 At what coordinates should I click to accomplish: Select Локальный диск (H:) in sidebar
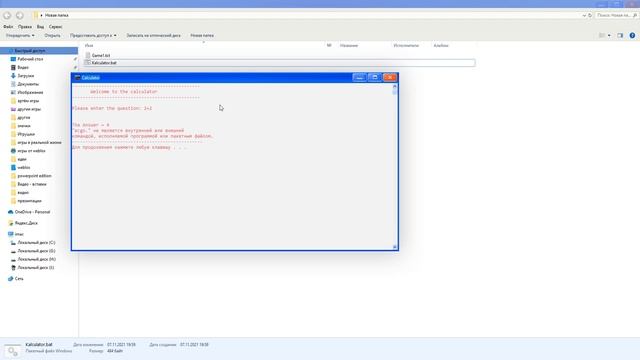[37, 260]
